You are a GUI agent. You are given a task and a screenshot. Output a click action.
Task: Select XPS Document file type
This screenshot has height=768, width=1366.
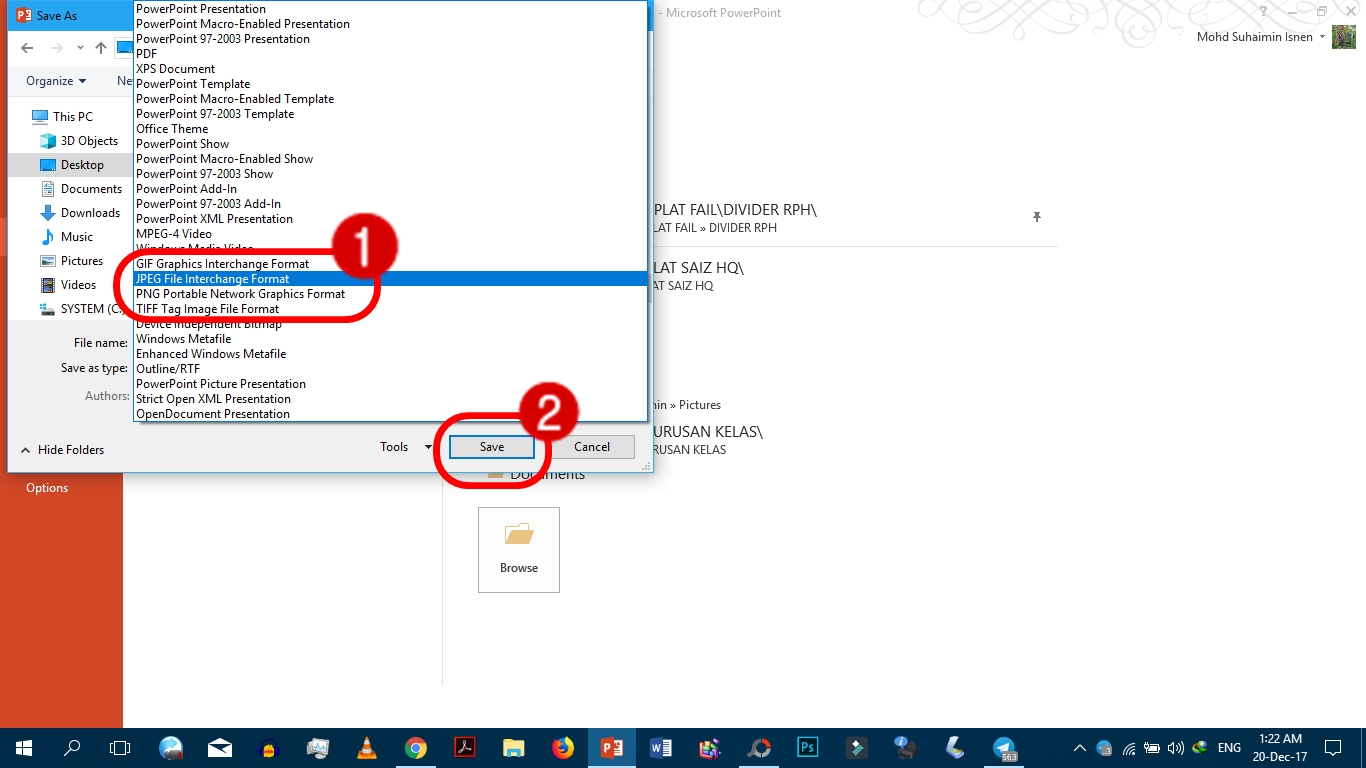point(391,69)
